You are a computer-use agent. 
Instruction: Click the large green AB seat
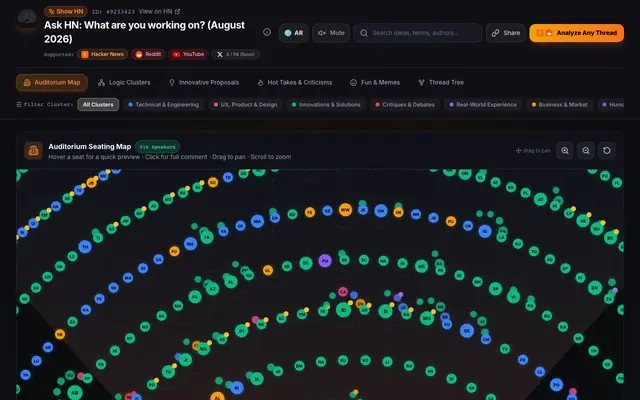tap(75, 393)
